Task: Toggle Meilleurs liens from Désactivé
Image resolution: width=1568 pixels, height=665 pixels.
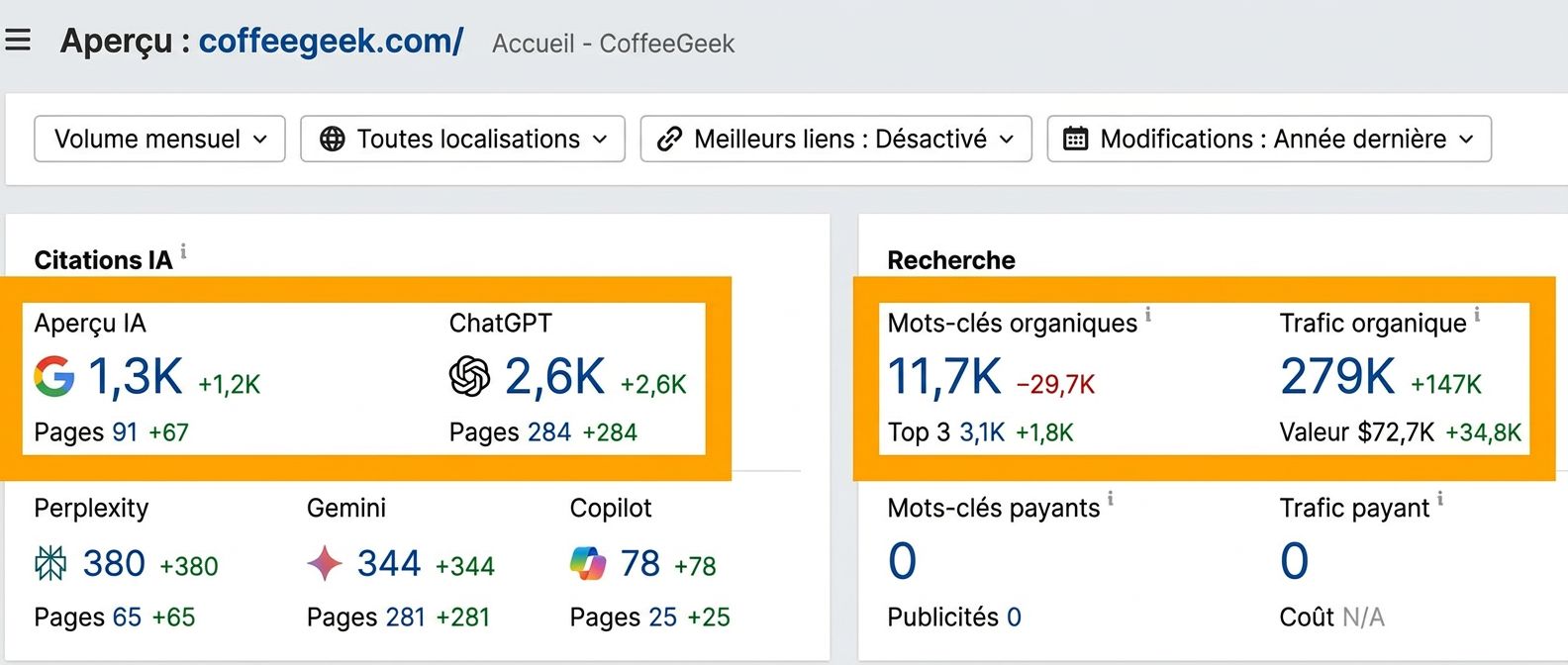Action: [835, 139]
